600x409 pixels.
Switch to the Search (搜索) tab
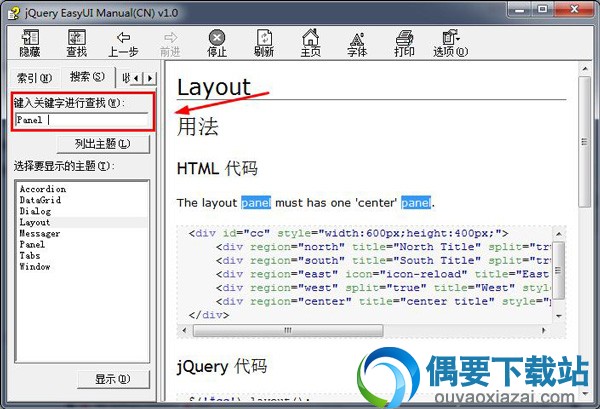coord(87,77)
